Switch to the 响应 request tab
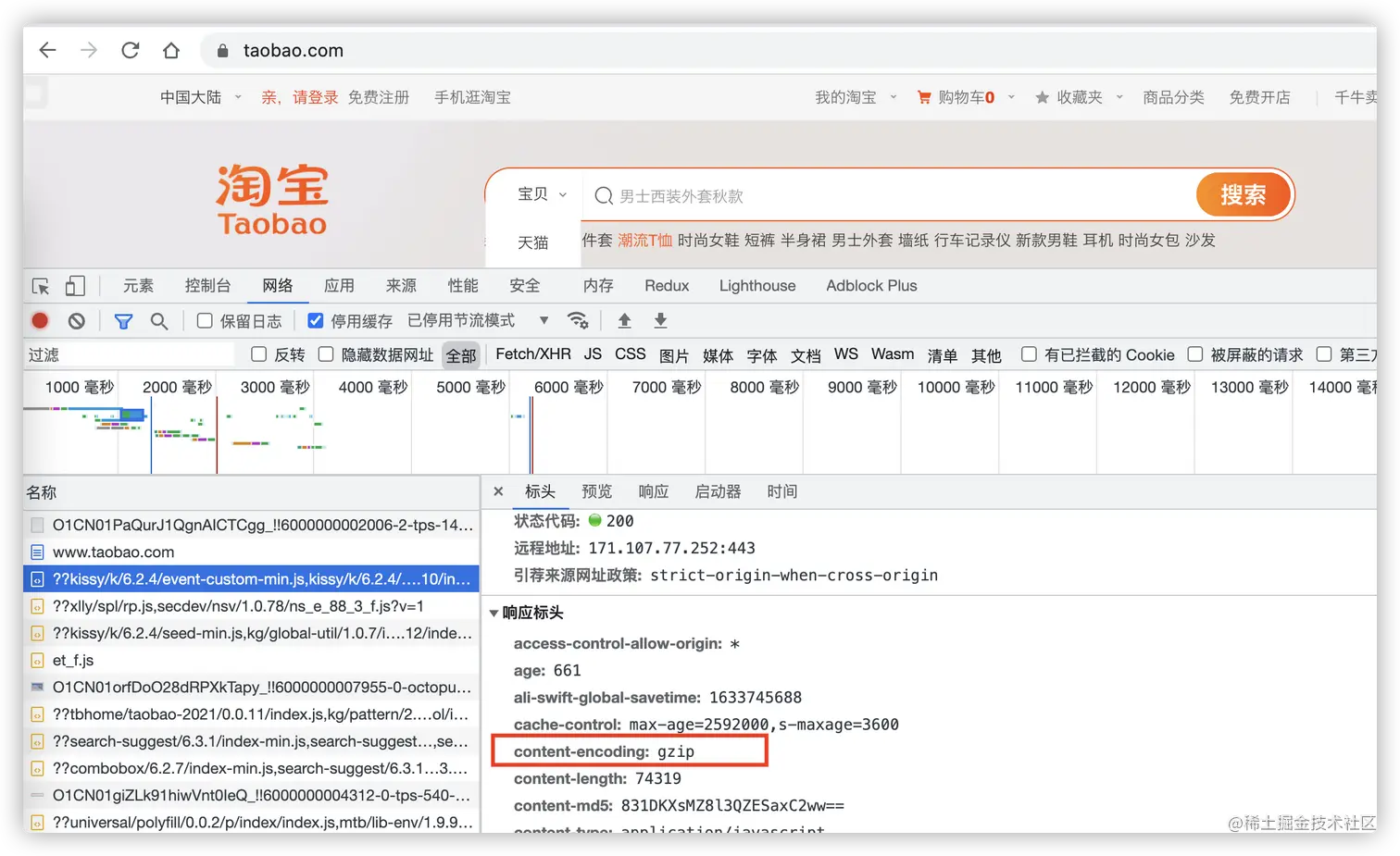The height and width of the screenshot is (856, 1400). click(x=654, y=491)
